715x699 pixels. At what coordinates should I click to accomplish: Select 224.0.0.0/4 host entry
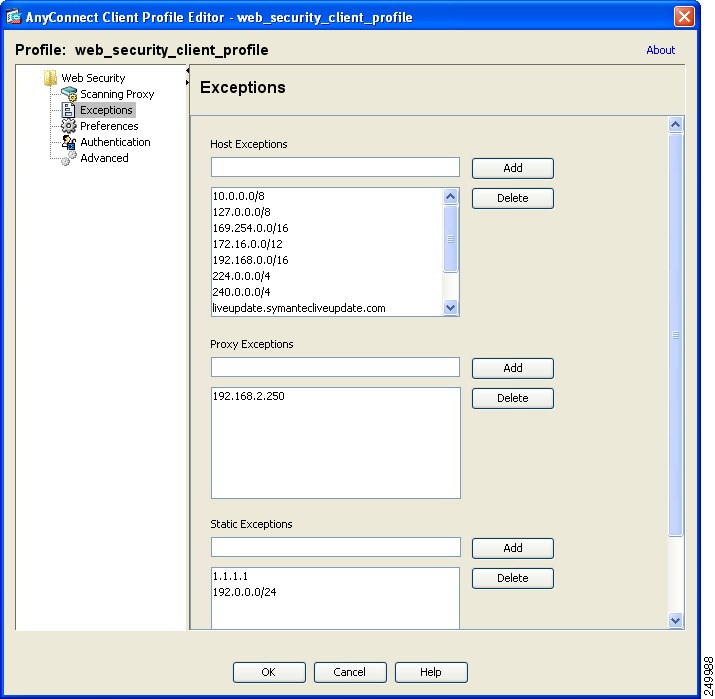point(327,276)
